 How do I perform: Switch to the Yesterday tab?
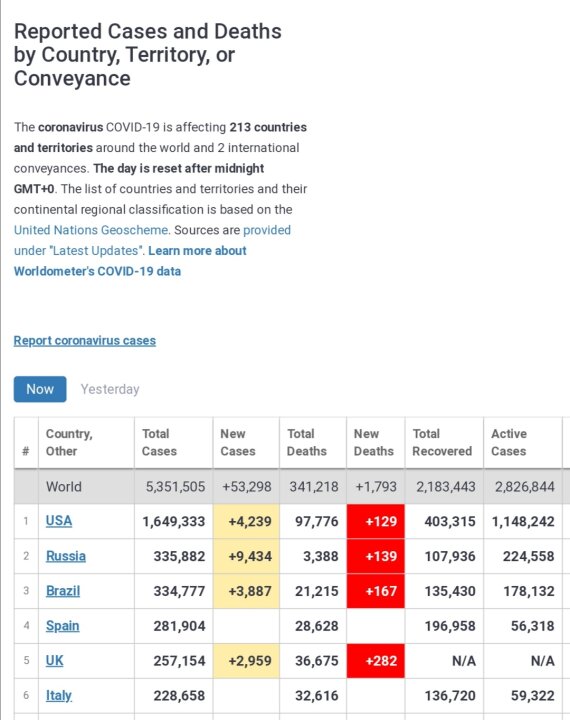110,389
